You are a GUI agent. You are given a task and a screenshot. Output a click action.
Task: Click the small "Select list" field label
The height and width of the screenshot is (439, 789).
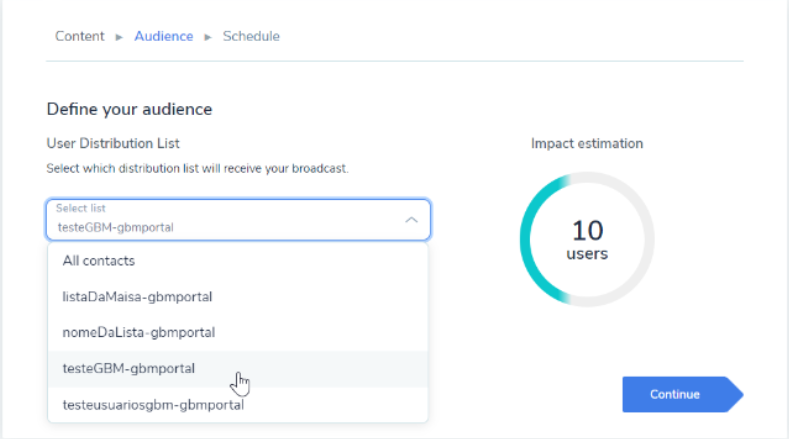pos(79,209)
